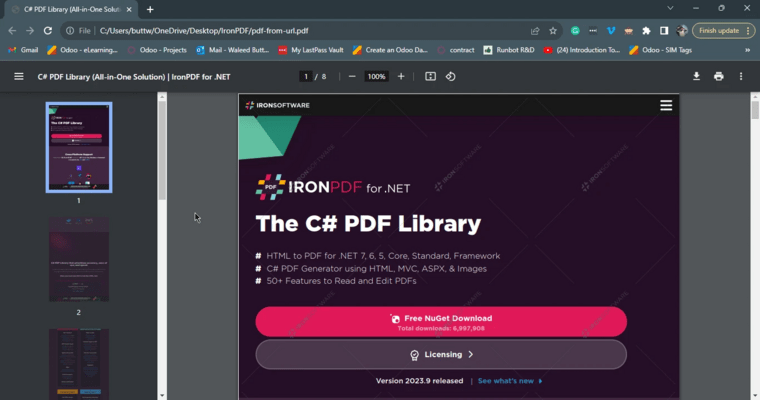Zoom out with the minus icon
This screenshot has width=760, height=400.
[352, 77]
